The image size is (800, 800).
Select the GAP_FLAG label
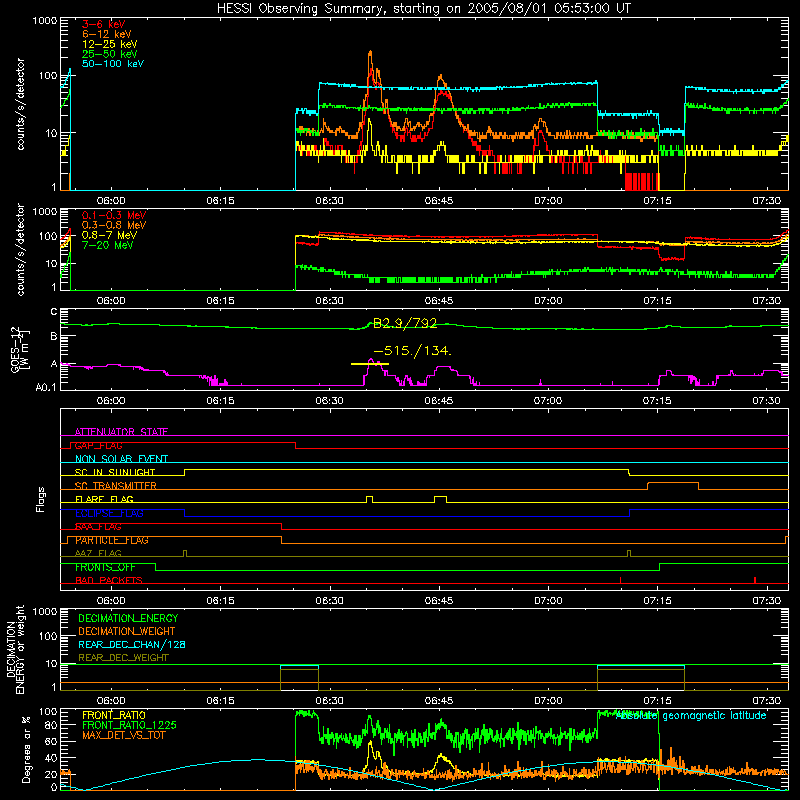pyautogui.click(x=98, y=445)
